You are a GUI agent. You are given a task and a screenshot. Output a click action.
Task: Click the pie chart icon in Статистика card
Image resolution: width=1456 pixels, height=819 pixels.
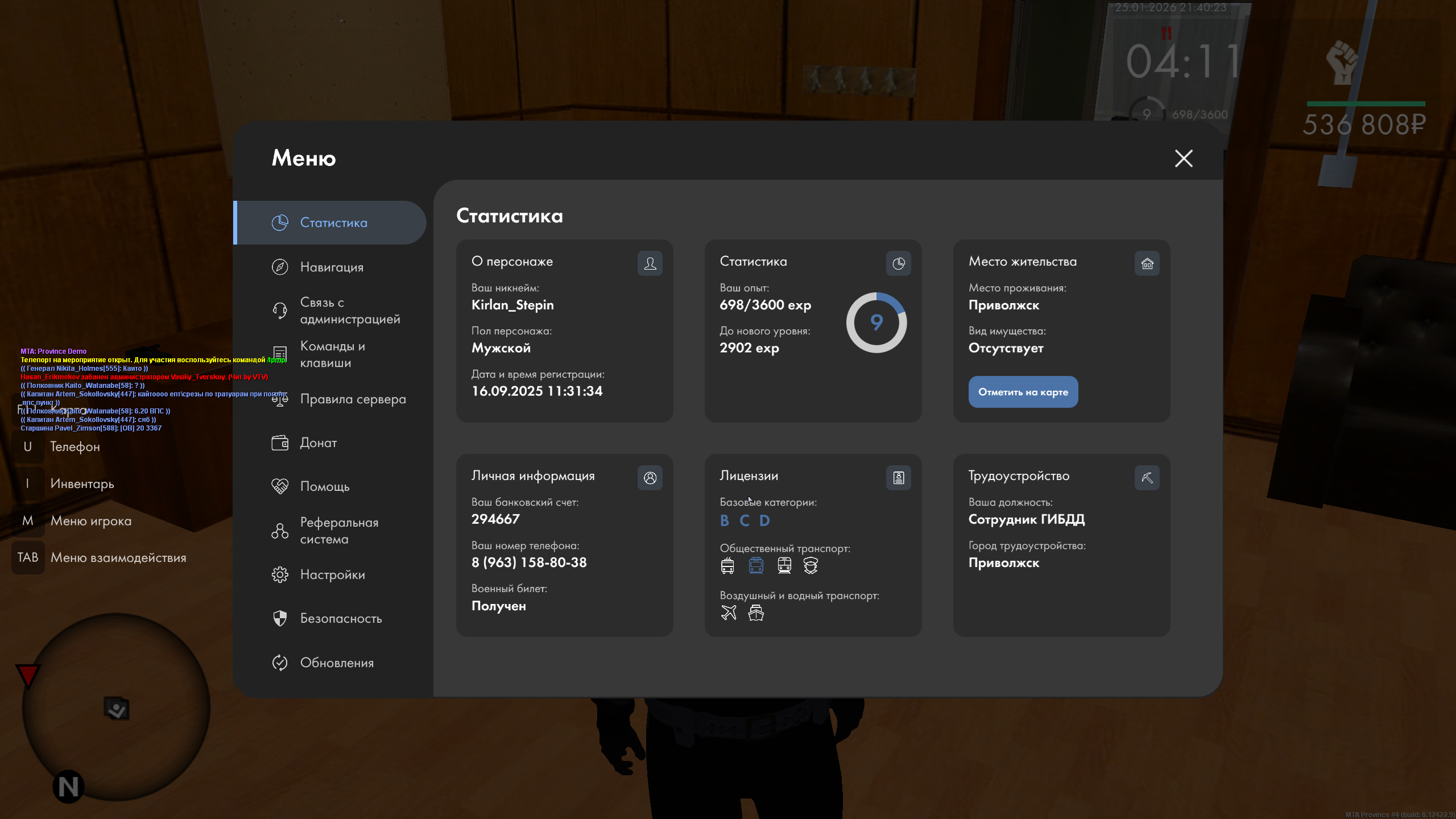pyautogui.click(x=898, y=263)
